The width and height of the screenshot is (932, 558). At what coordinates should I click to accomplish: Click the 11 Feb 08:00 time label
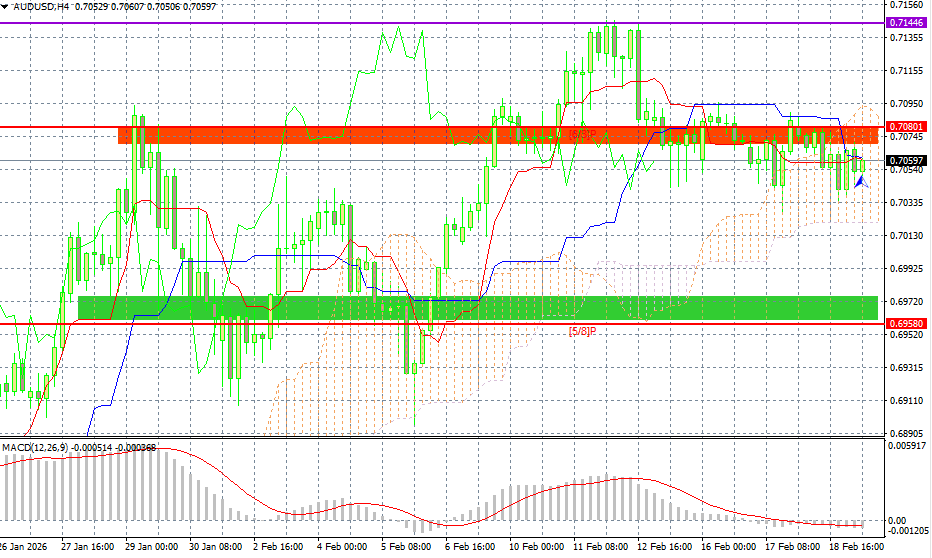tap(600, 546)
